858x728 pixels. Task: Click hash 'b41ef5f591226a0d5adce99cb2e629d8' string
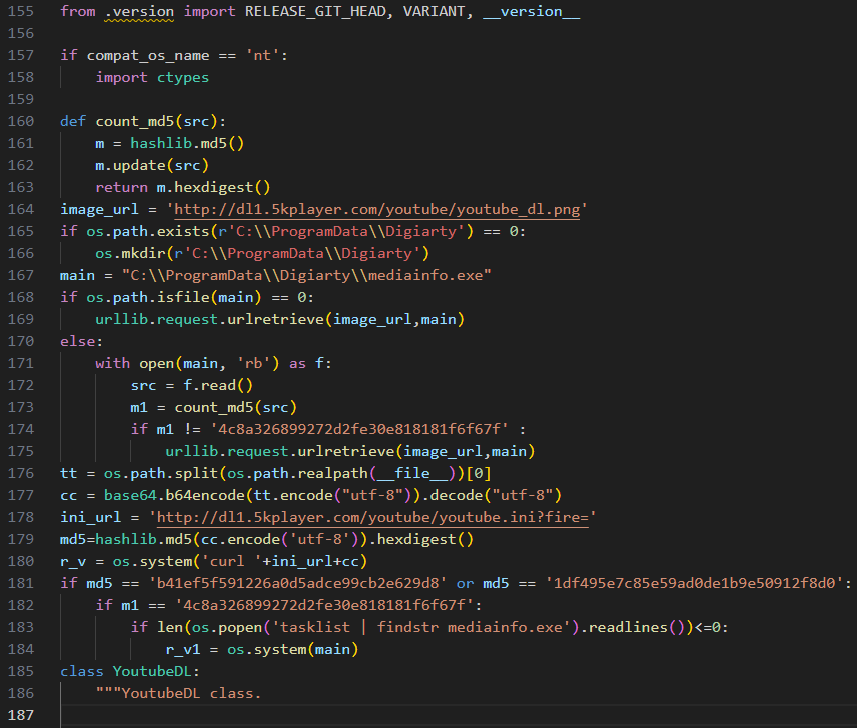coord(298,583)
